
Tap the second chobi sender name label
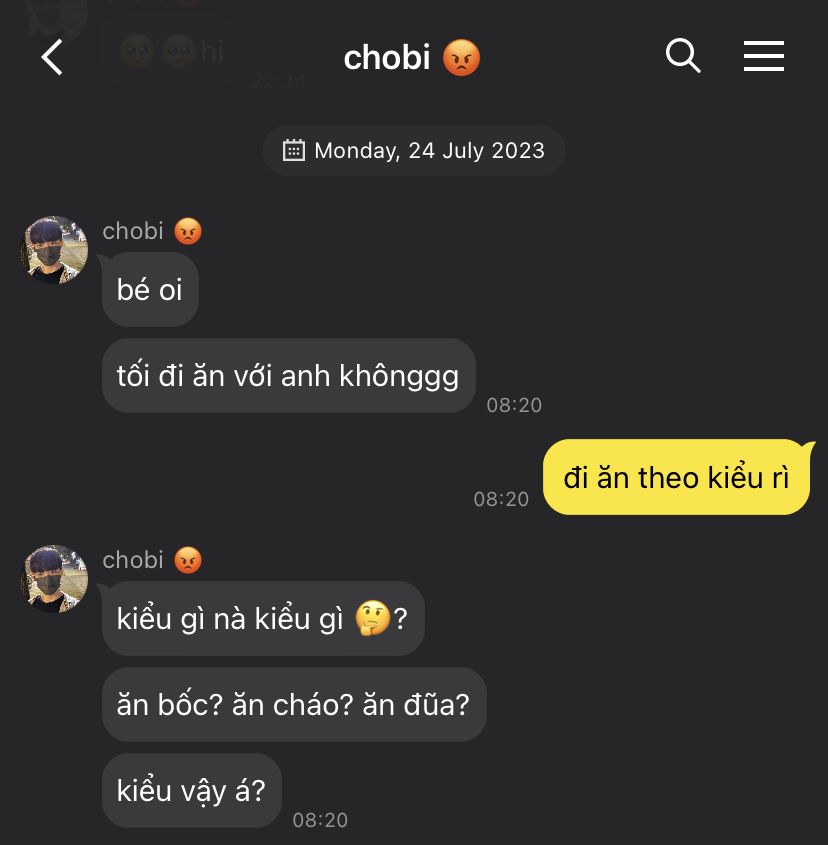point(133,560)
